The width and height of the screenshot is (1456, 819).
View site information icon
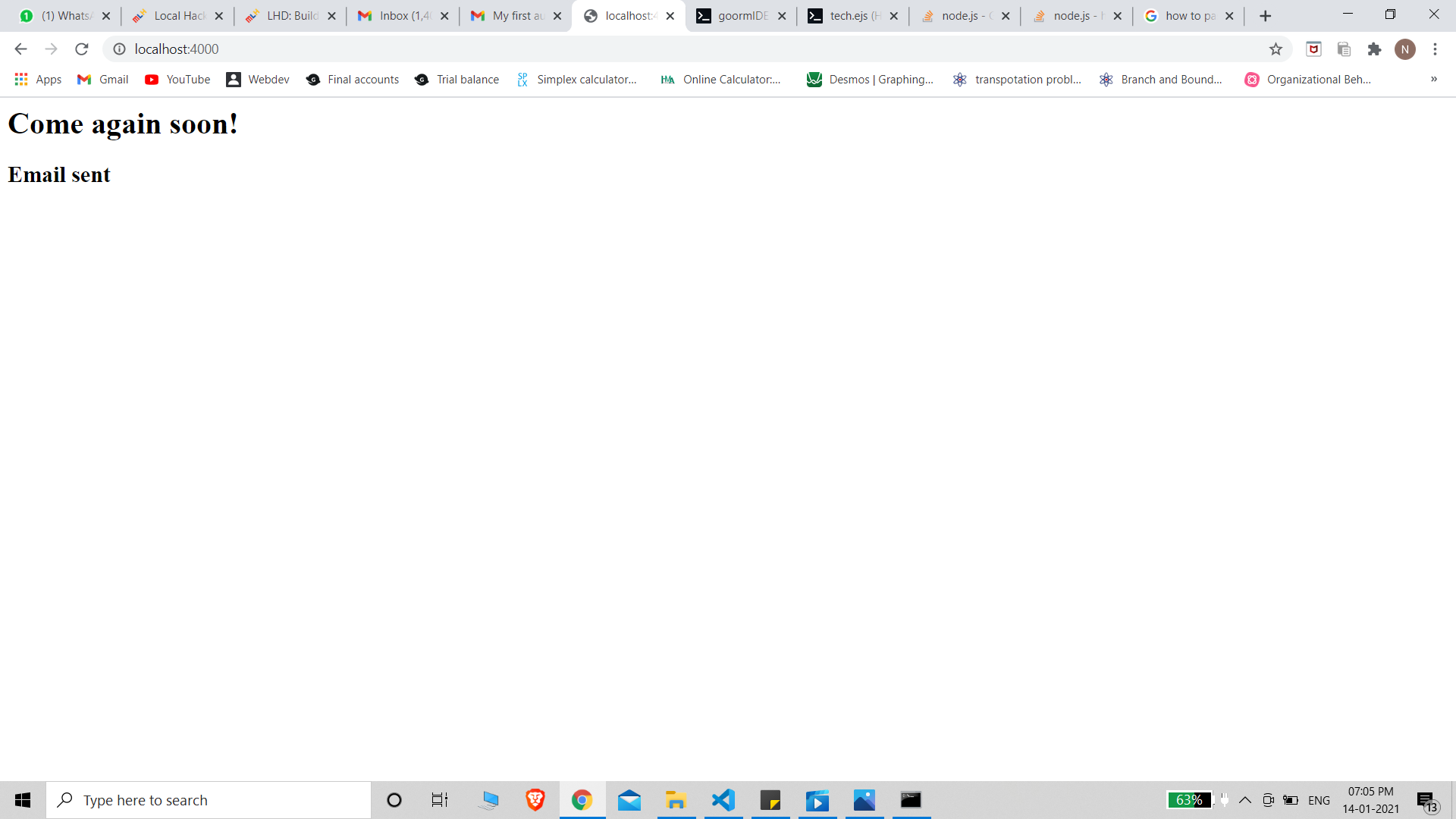[119, 49]
